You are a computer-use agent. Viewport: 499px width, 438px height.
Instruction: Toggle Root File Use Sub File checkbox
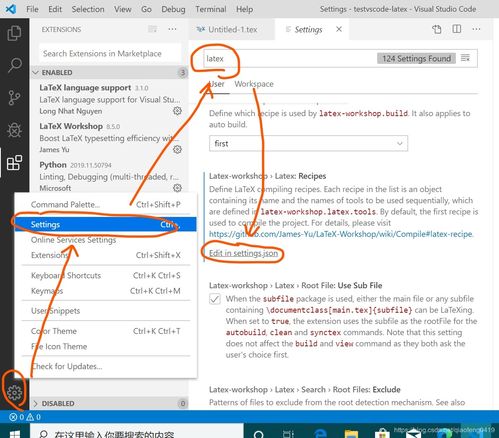[215, 299]
